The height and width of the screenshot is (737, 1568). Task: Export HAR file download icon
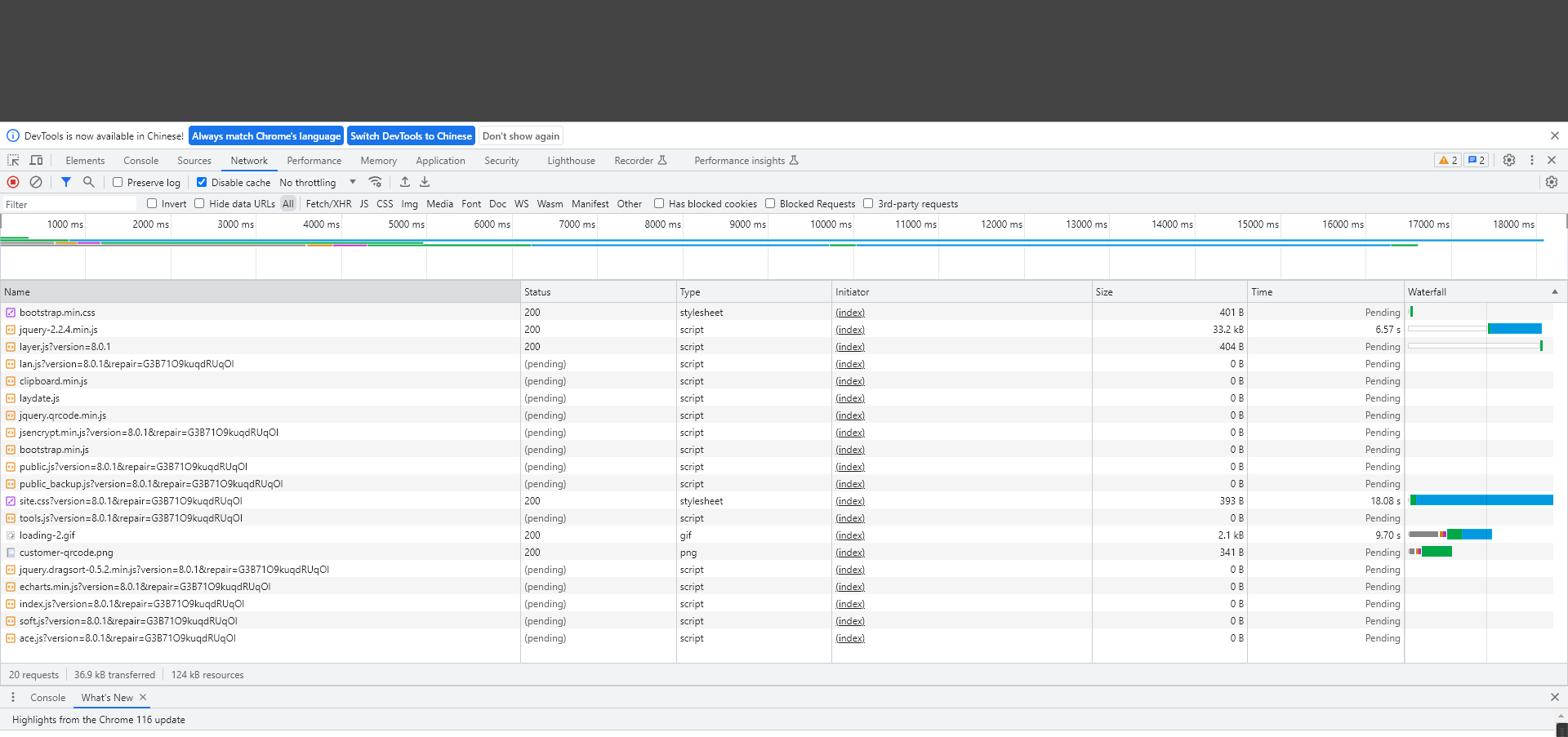point(425,182)
